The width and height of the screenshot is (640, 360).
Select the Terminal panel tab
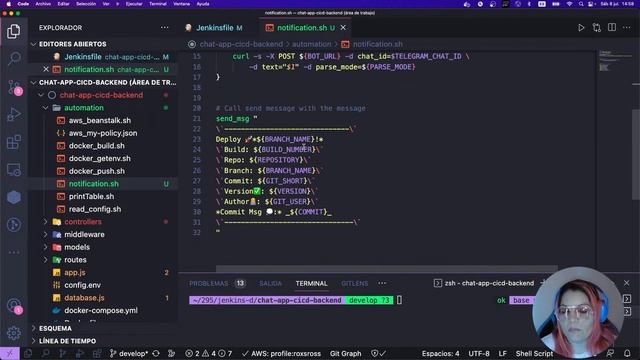click(311, 283)
